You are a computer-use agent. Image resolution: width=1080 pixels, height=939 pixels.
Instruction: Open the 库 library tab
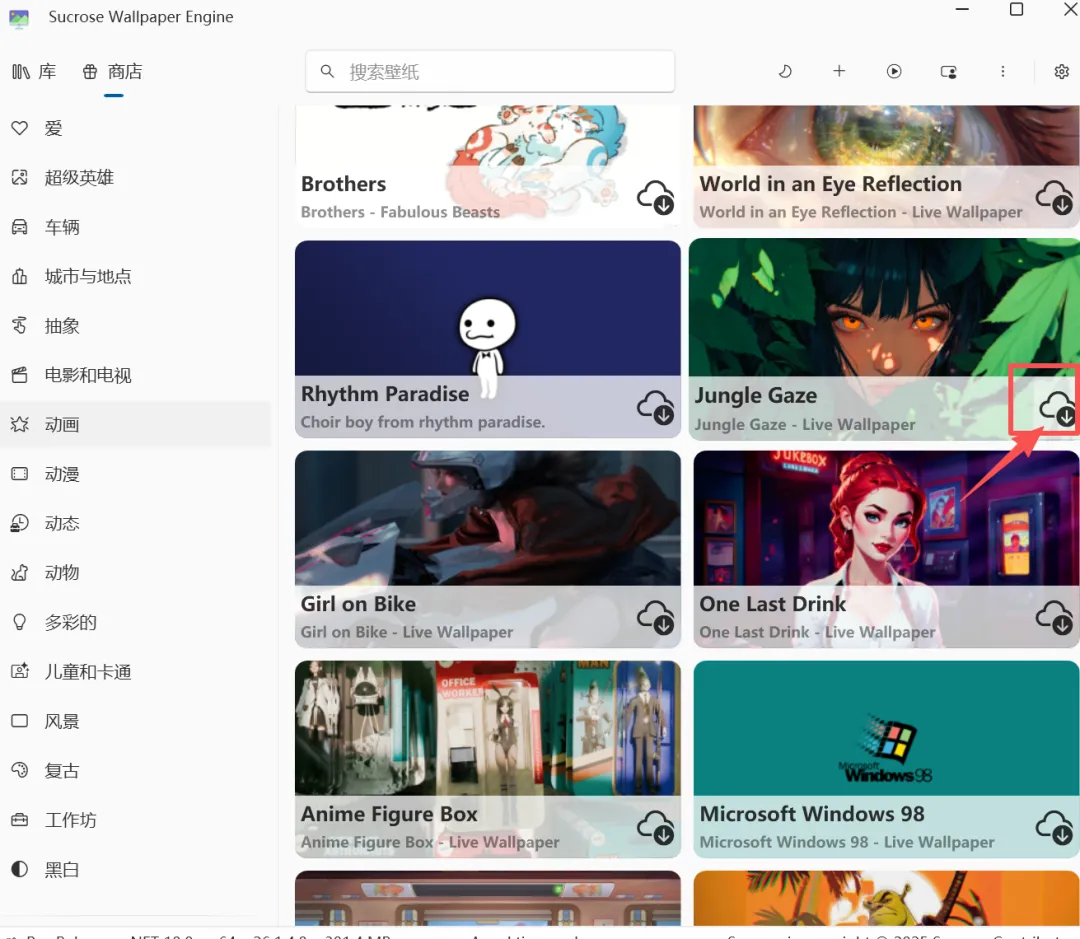[x=34, y=72]
